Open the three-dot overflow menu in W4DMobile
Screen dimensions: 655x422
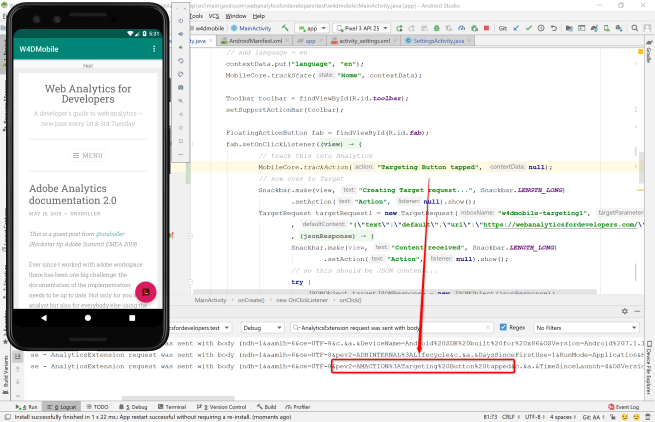[x=153, y=48]
